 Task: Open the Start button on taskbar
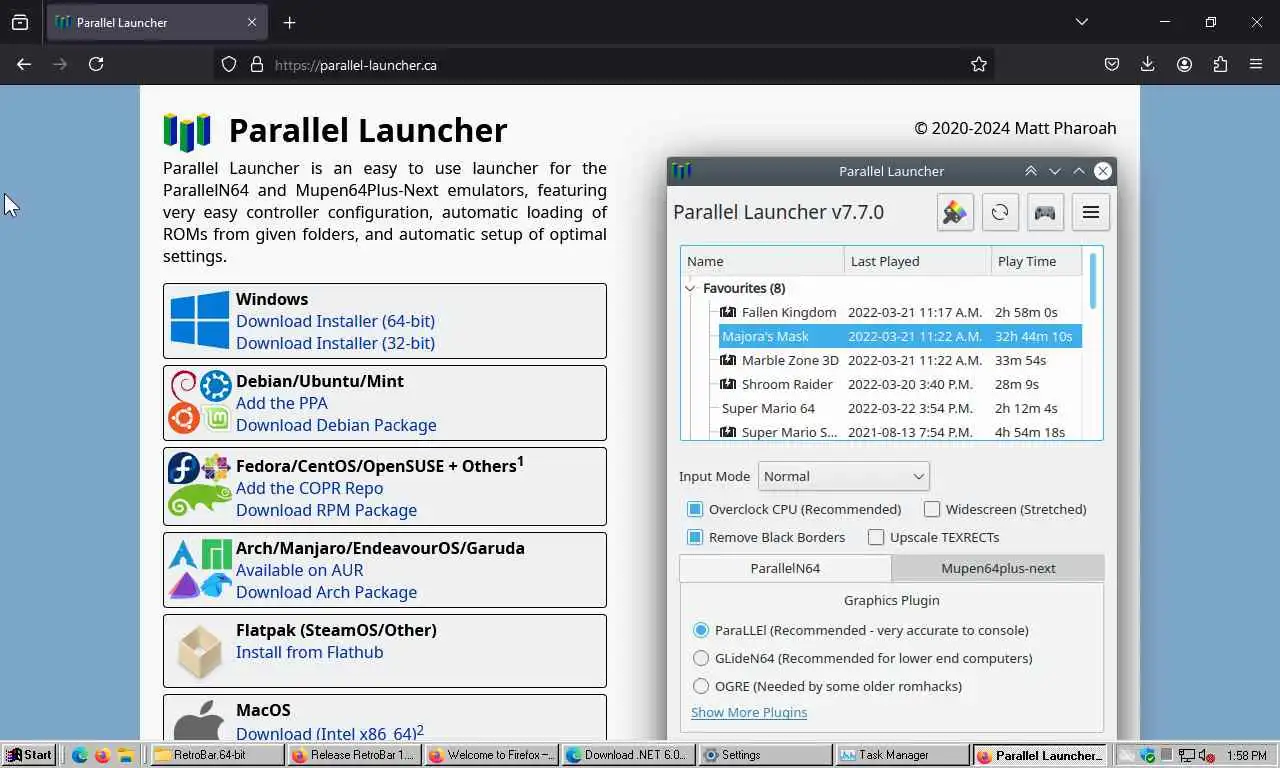coord(29,755)
